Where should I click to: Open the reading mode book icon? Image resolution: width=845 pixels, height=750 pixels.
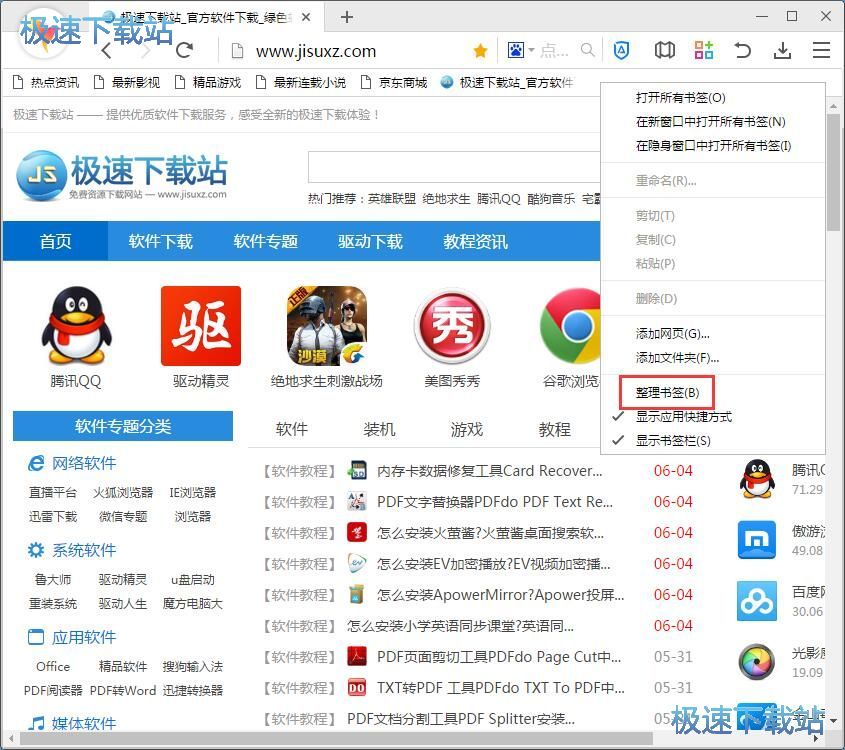point(664,51)
